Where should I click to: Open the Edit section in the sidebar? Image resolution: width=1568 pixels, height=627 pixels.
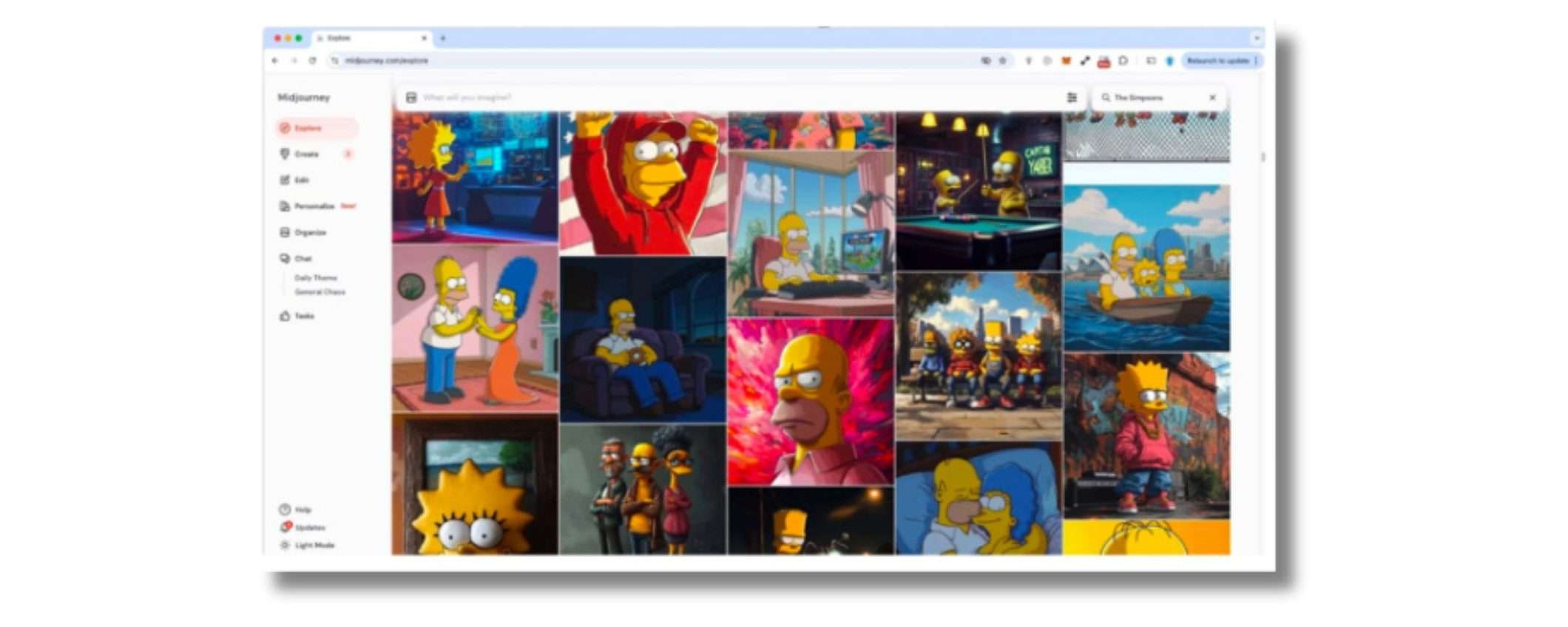301,180
